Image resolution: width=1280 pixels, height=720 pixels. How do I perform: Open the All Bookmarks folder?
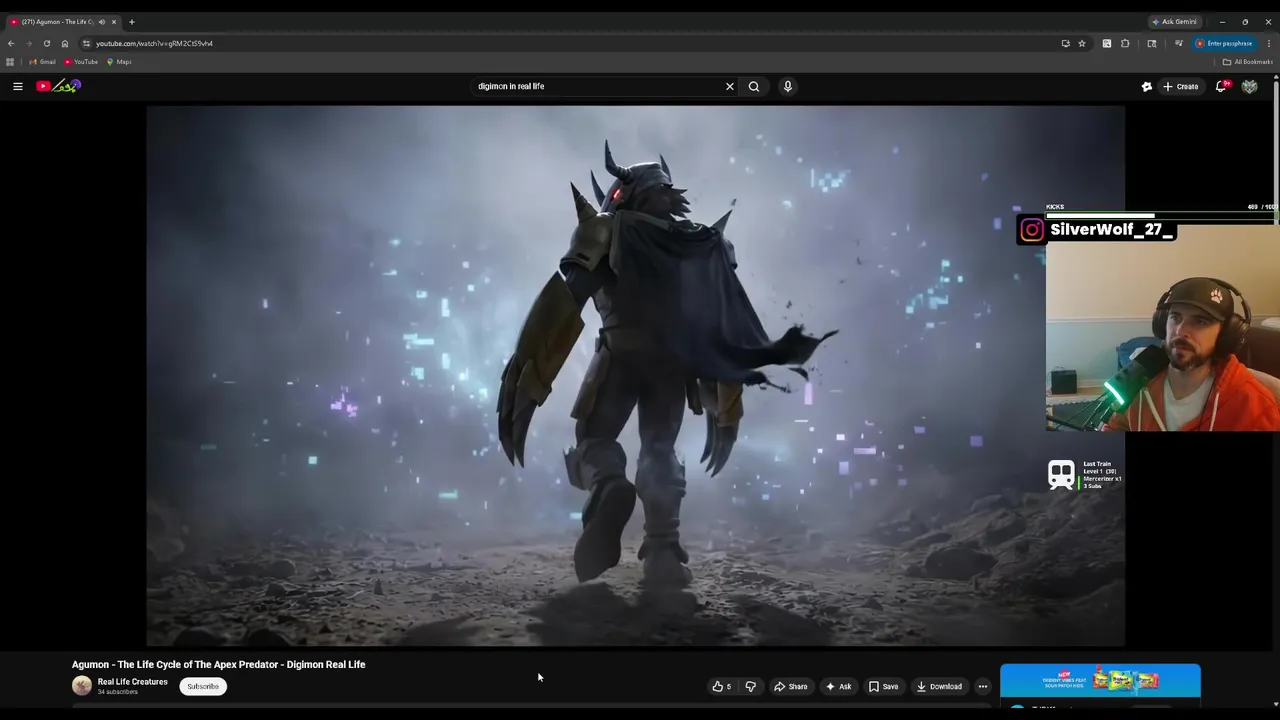click(x=1247, y=62)
